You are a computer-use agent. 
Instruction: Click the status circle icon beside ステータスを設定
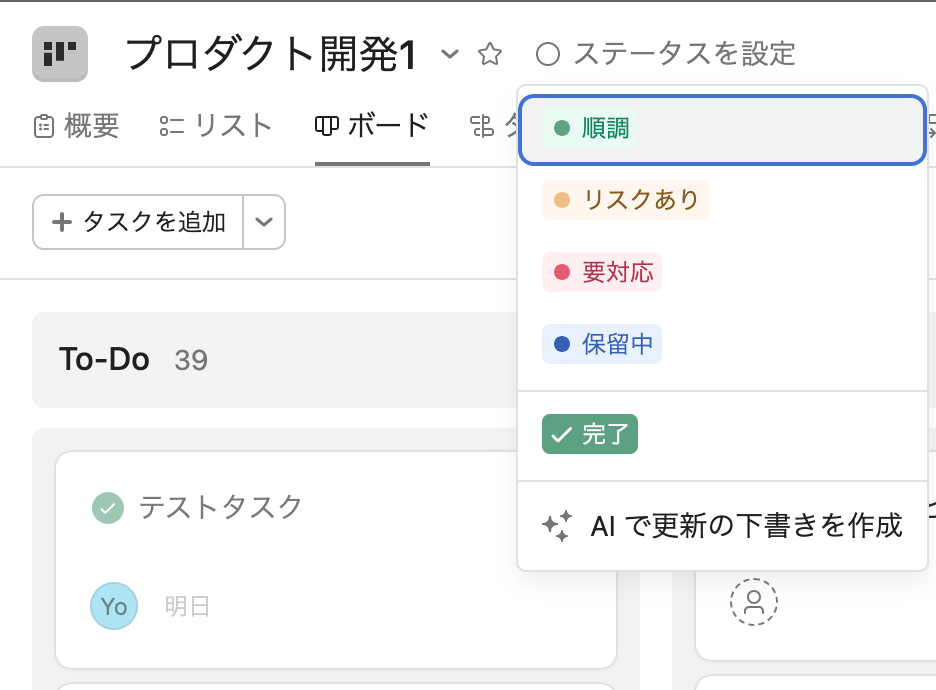click(548, 53)
